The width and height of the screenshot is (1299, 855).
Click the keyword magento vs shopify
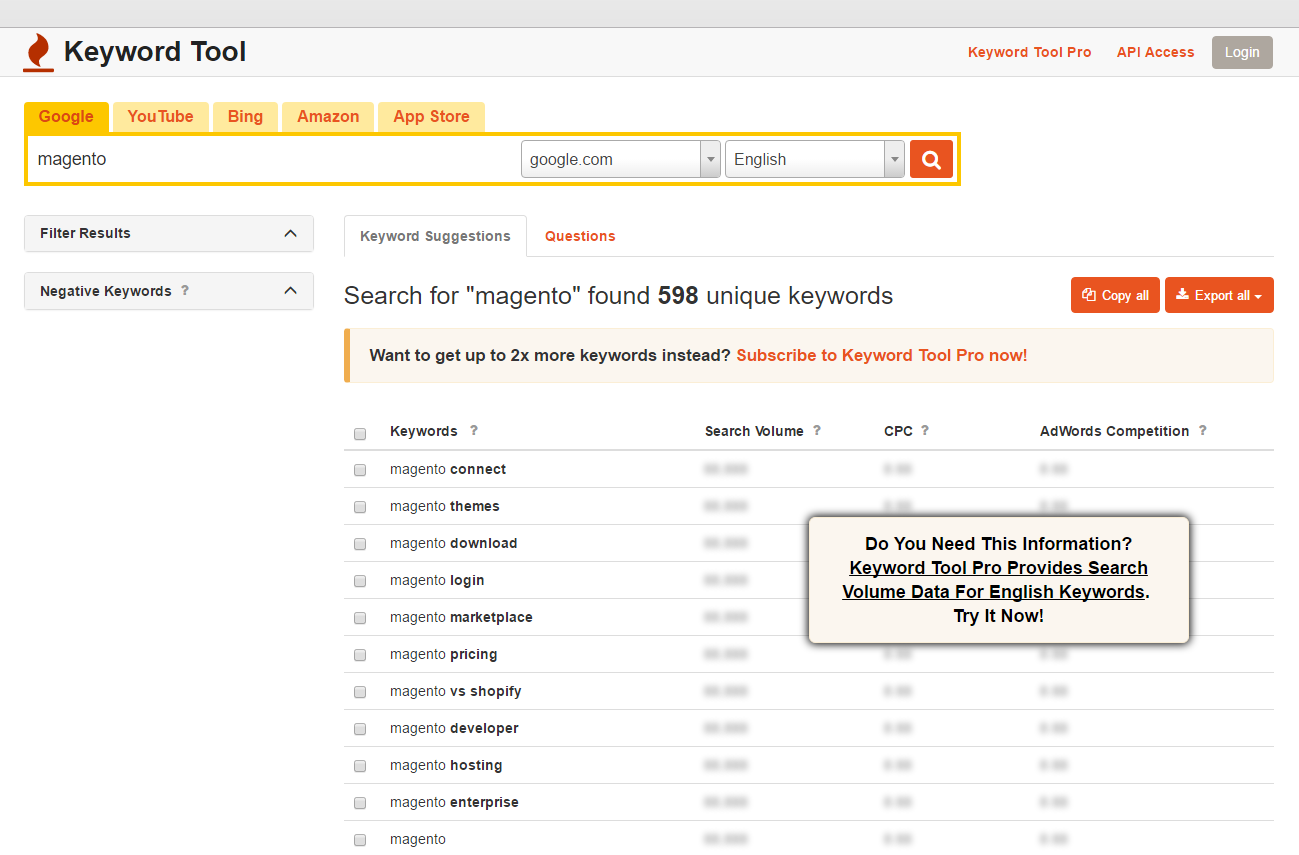(x=456, y=691)
